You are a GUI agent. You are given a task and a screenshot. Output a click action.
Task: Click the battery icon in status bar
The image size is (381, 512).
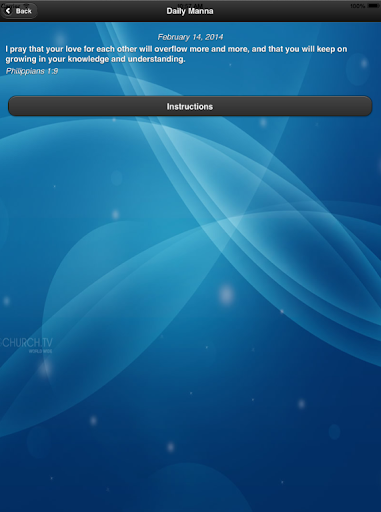coord(373,6)
